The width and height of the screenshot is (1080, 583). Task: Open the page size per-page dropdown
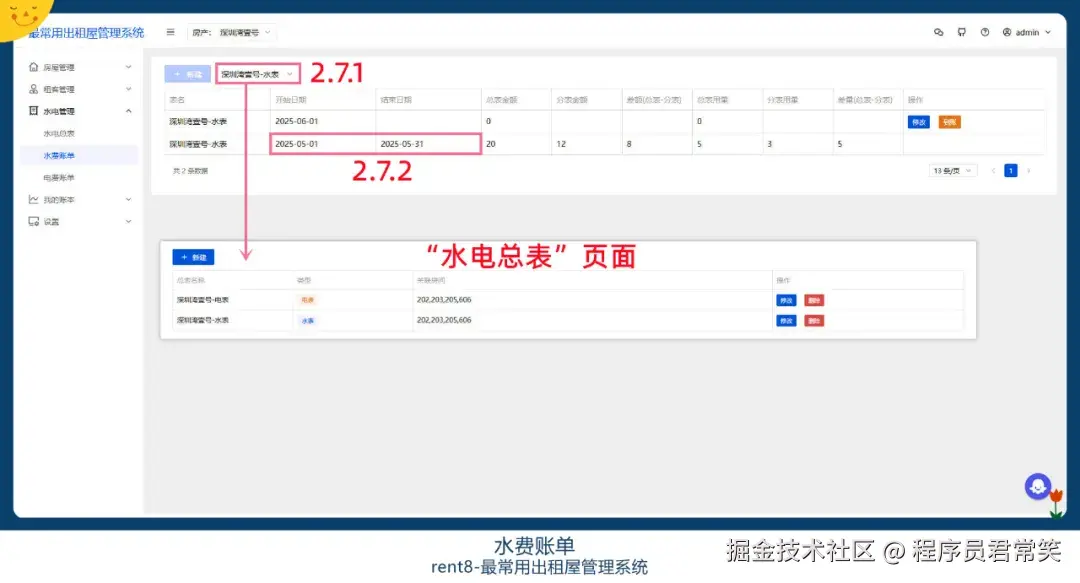tap(953, 171)
